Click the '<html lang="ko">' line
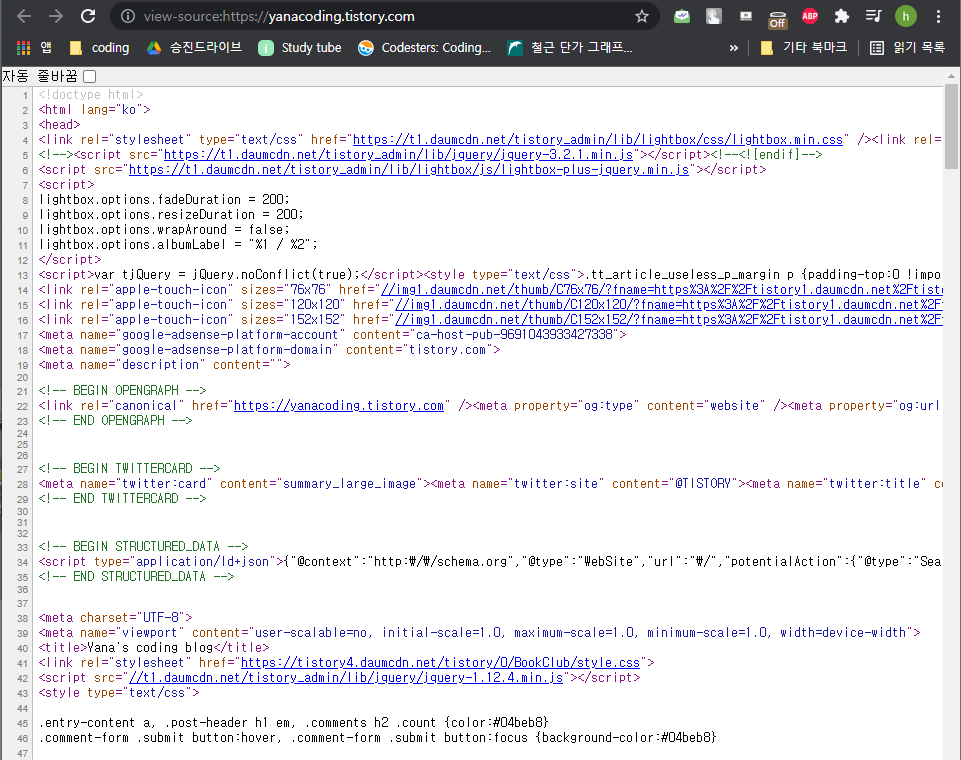This screenshot has height=760, width=961. click(94, 110)
